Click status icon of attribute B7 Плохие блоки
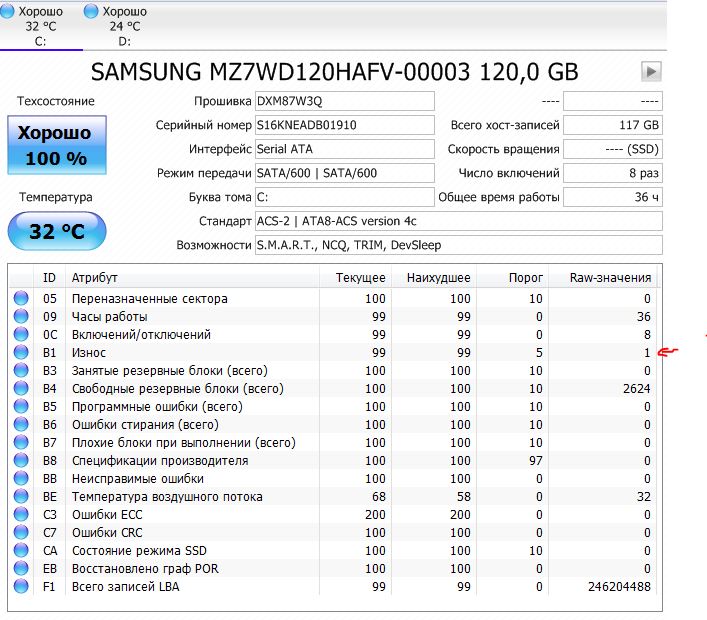The height and width of the screenshot is (620, 707). 21,442
